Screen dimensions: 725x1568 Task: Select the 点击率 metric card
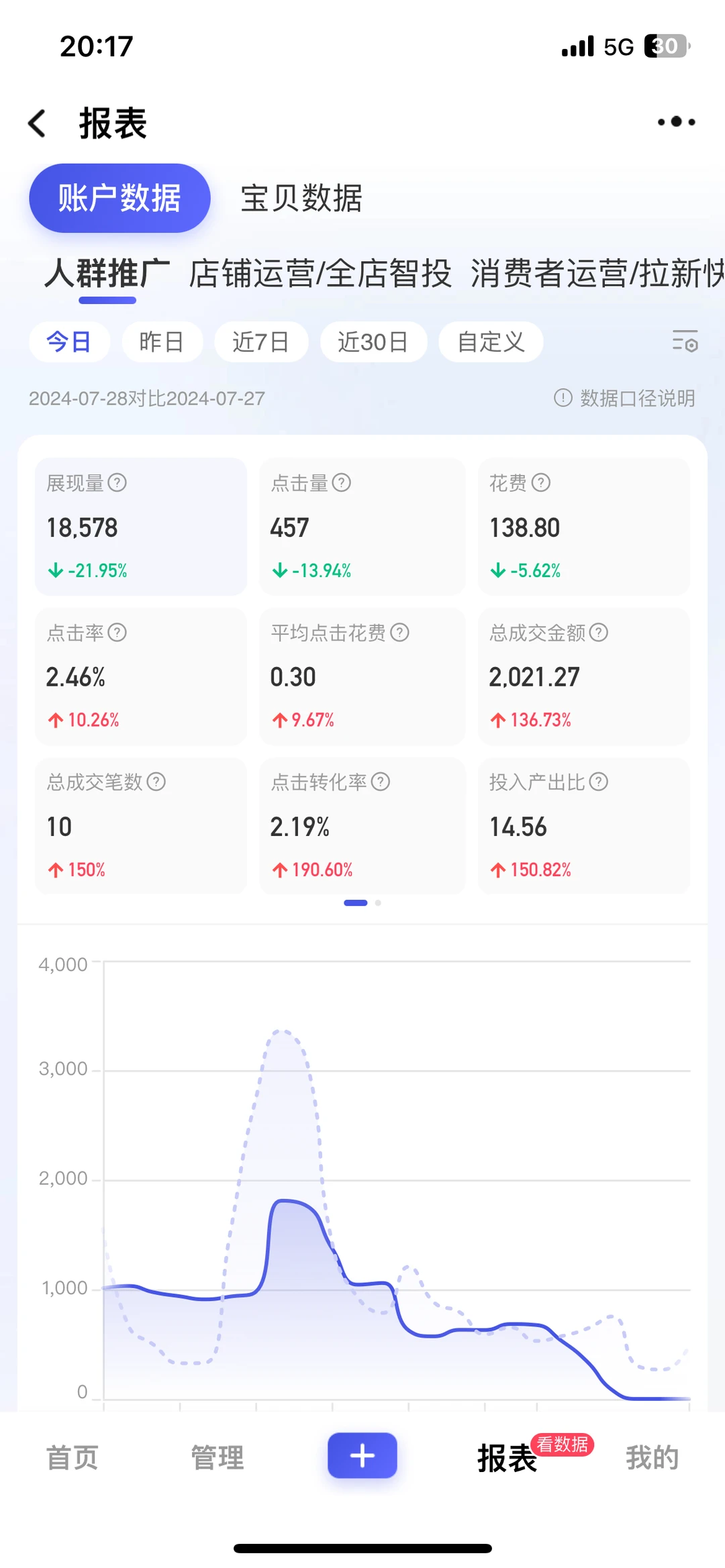(141, 676)
